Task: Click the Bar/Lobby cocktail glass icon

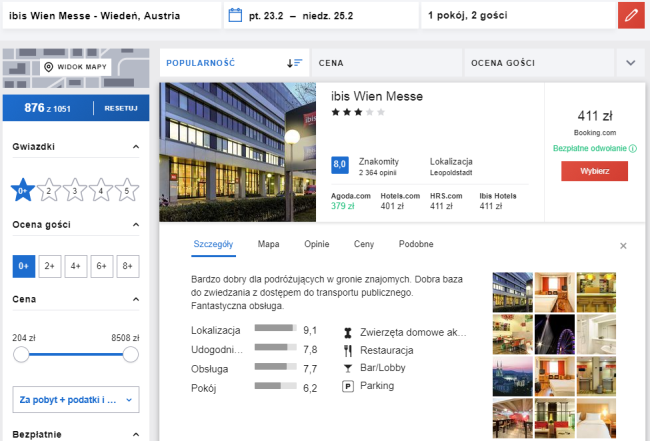Action: (348, 368)
